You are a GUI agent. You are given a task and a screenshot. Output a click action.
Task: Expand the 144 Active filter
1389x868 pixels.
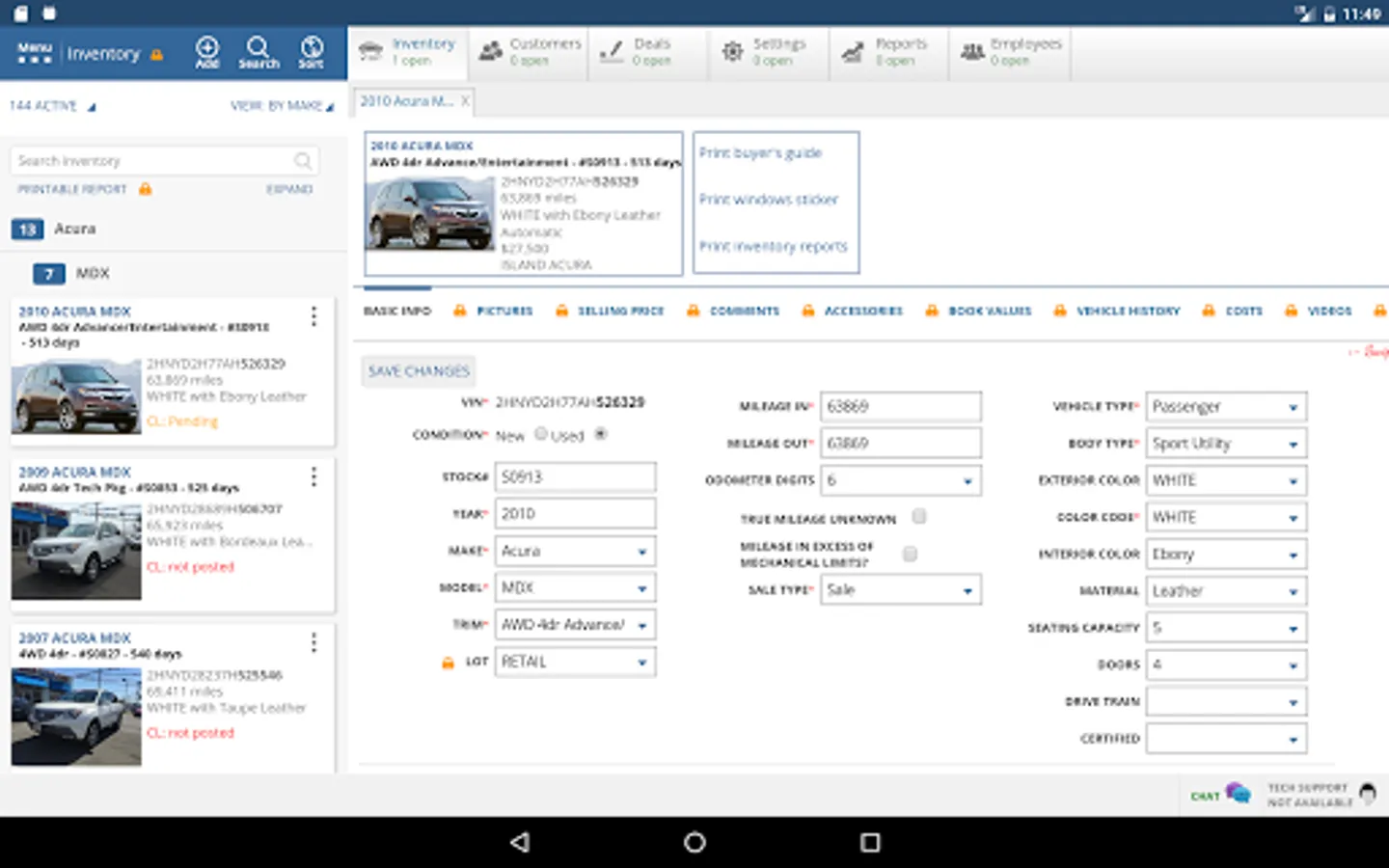click(x=52, y=106)
